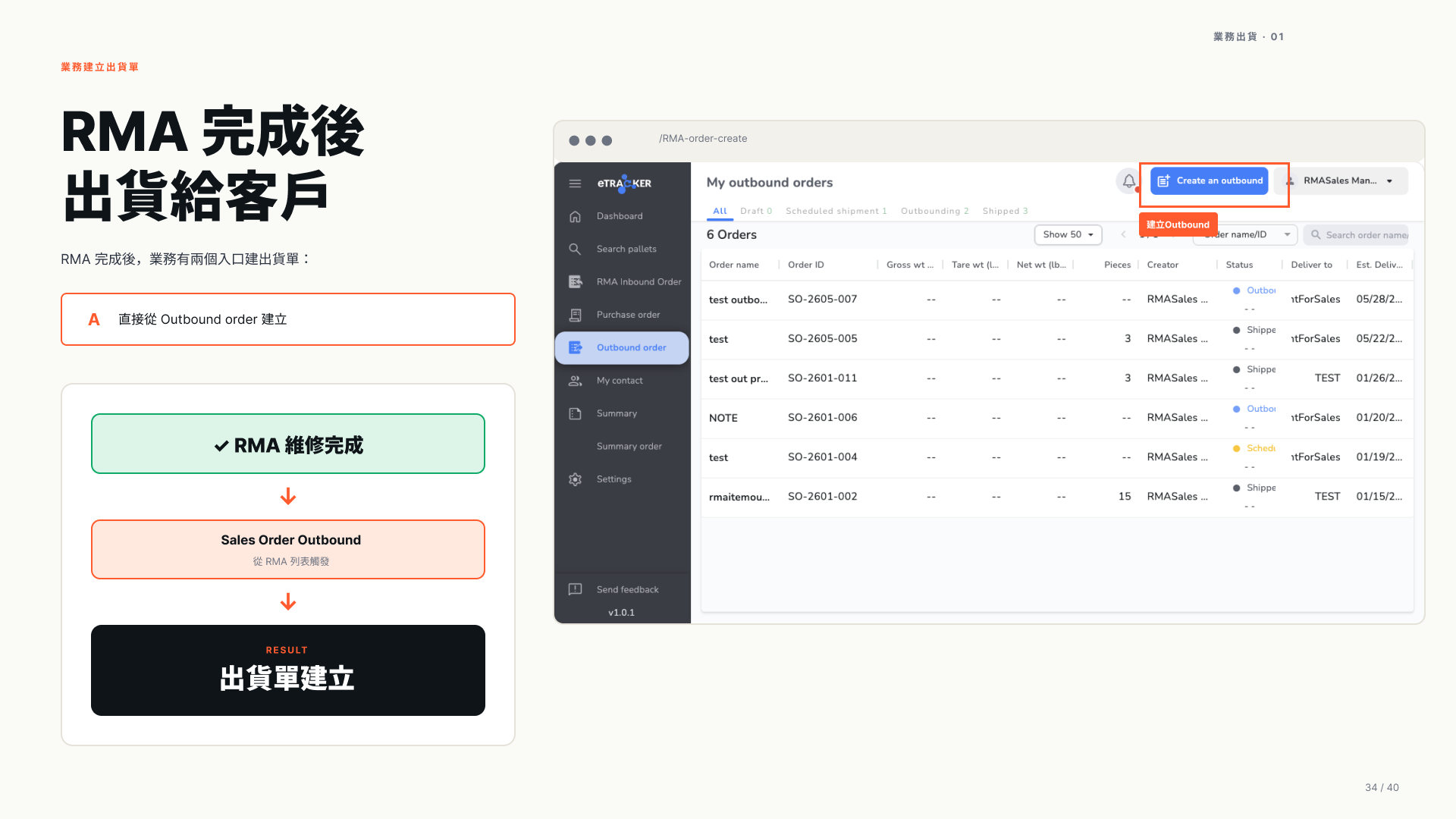The height and width of the screenshot is (819, 1456).
Task: Click the Summary document icon
Action: coord(575,413)
